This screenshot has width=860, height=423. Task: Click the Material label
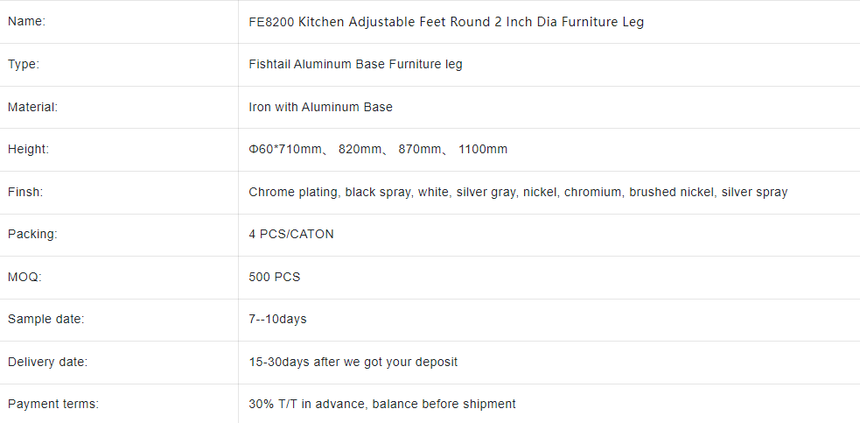click(32, 107)
